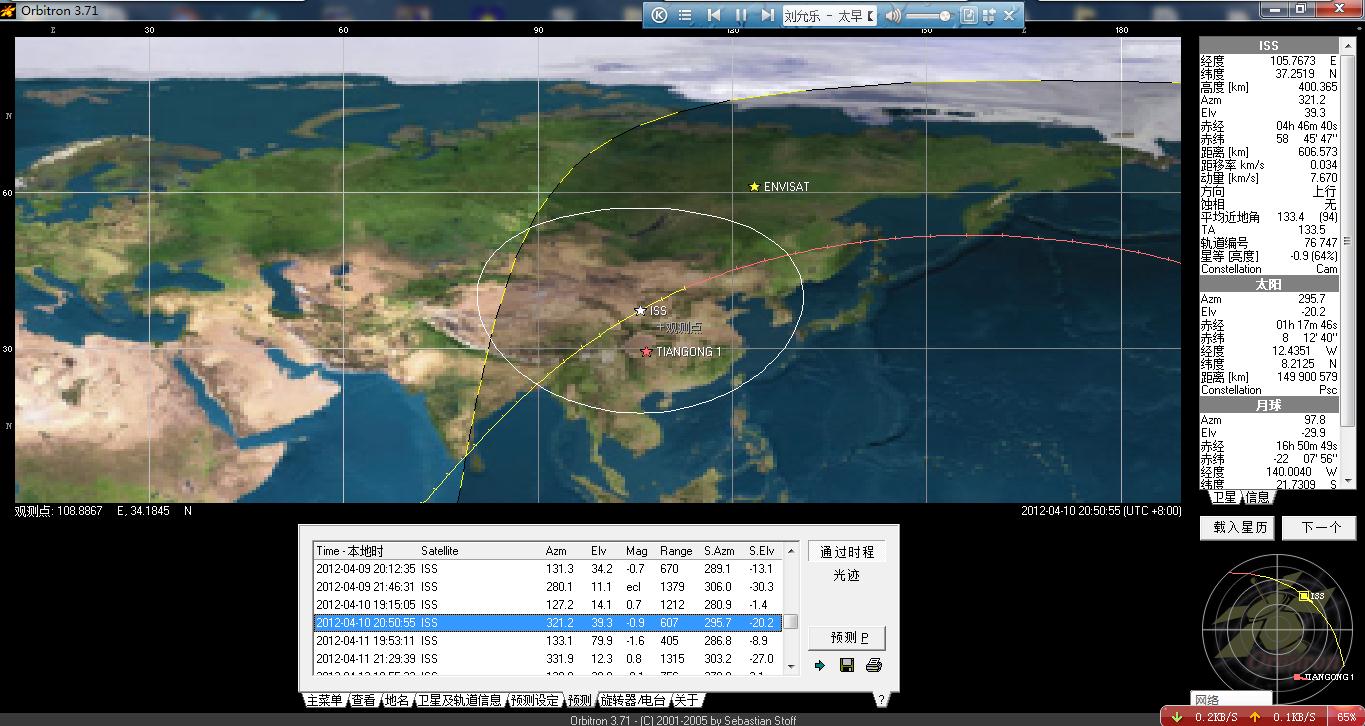This screenshot has width=1365, height=726.
Task: Click the ISS satellite marker on the map
Action: click(x=640, y=311)
